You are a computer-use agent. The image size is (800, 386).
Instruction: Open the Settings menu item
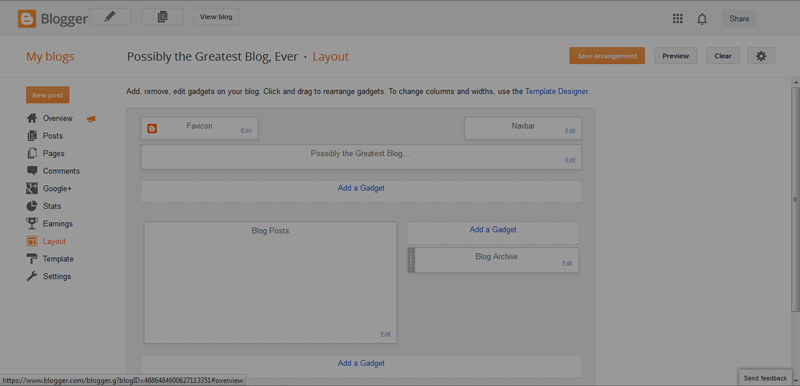pos(57,276)
